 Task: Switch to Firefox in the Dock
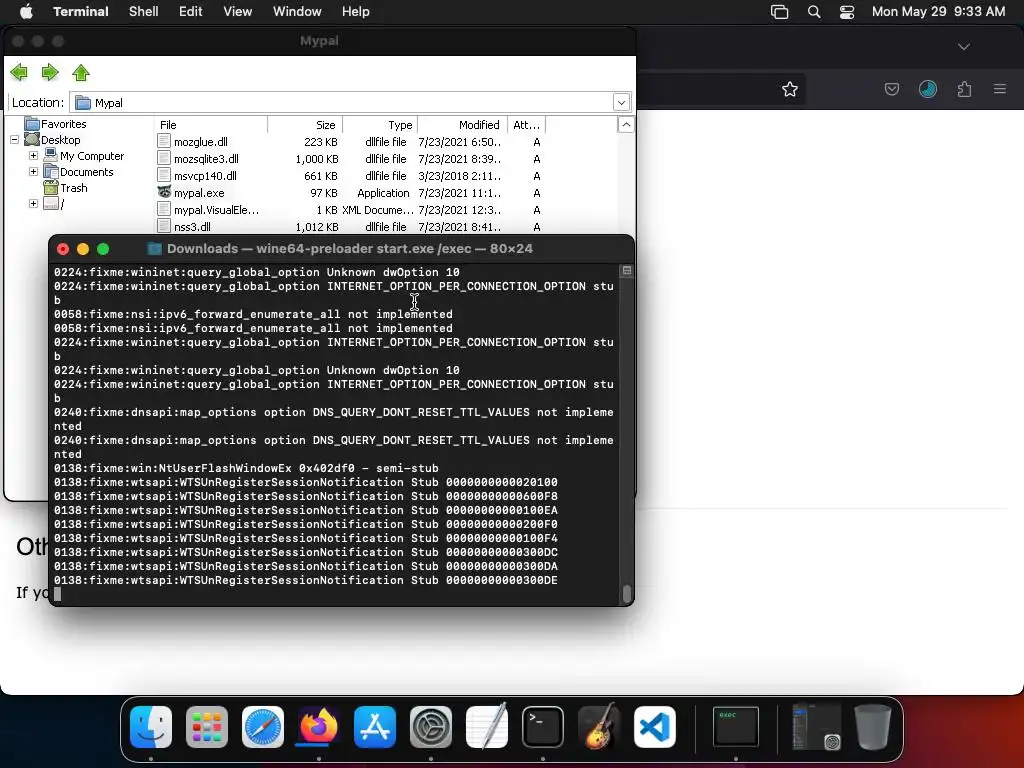pos(319,727)
